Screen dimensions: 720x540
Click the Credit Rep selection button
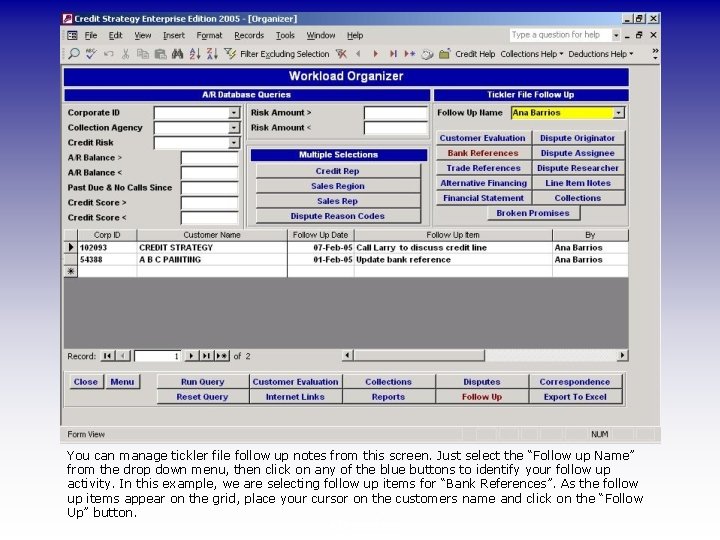[338, 171]
